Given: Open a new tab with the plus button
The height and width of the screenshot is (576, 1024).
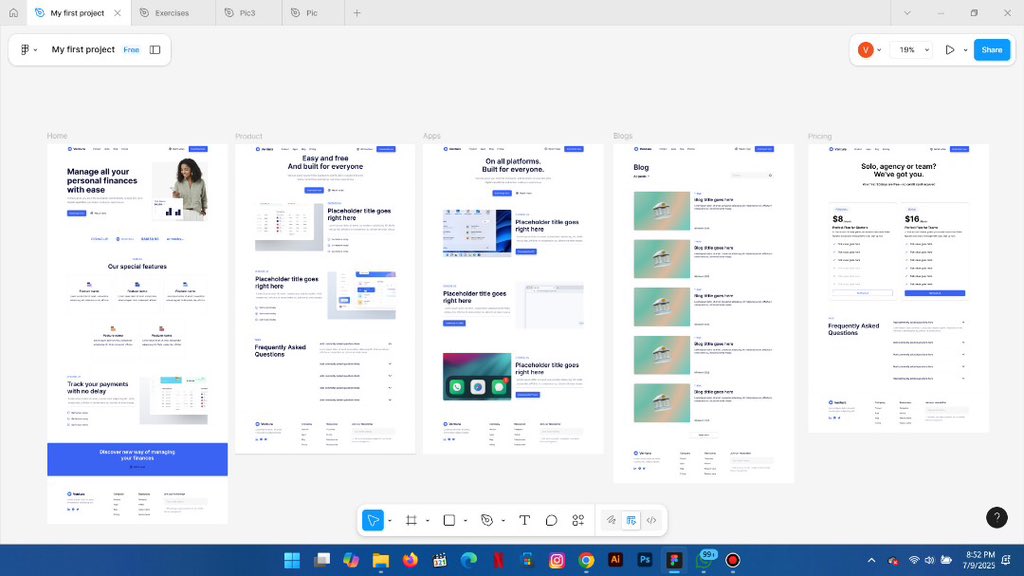Looking at the screenshot, I should 357,13.
